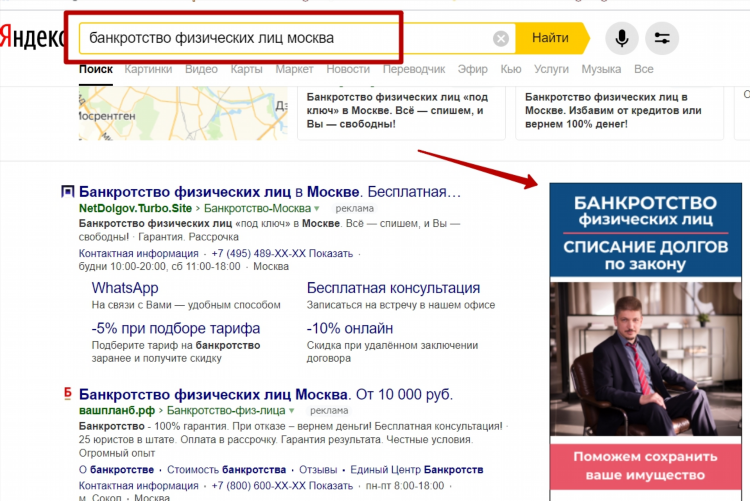This screenshot has width=750, height=501.
Task: Switch to the Картинки tab
Action: point(148,69)
